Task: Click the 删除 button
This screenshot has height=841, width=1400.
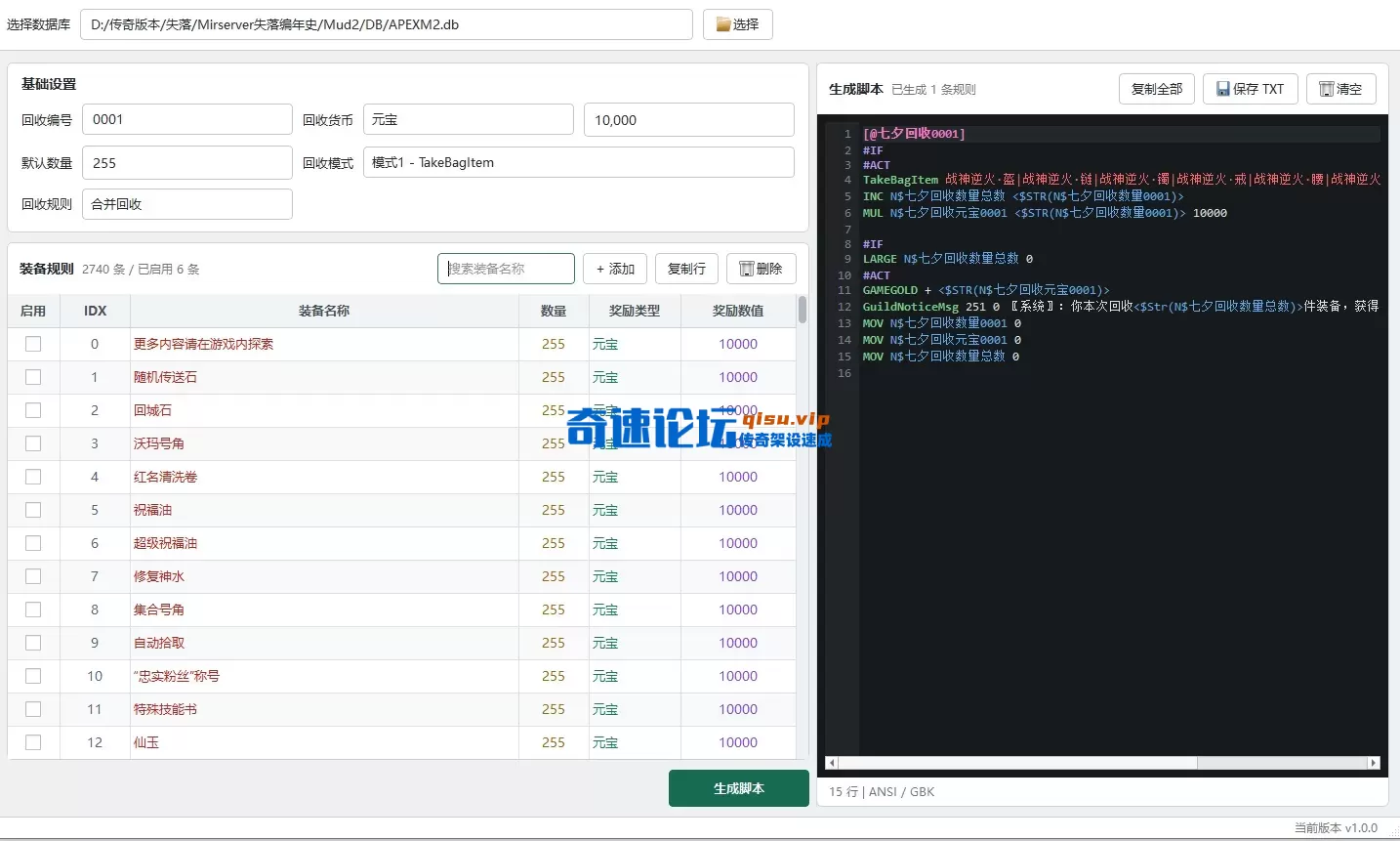Action: tap(762, 269)
